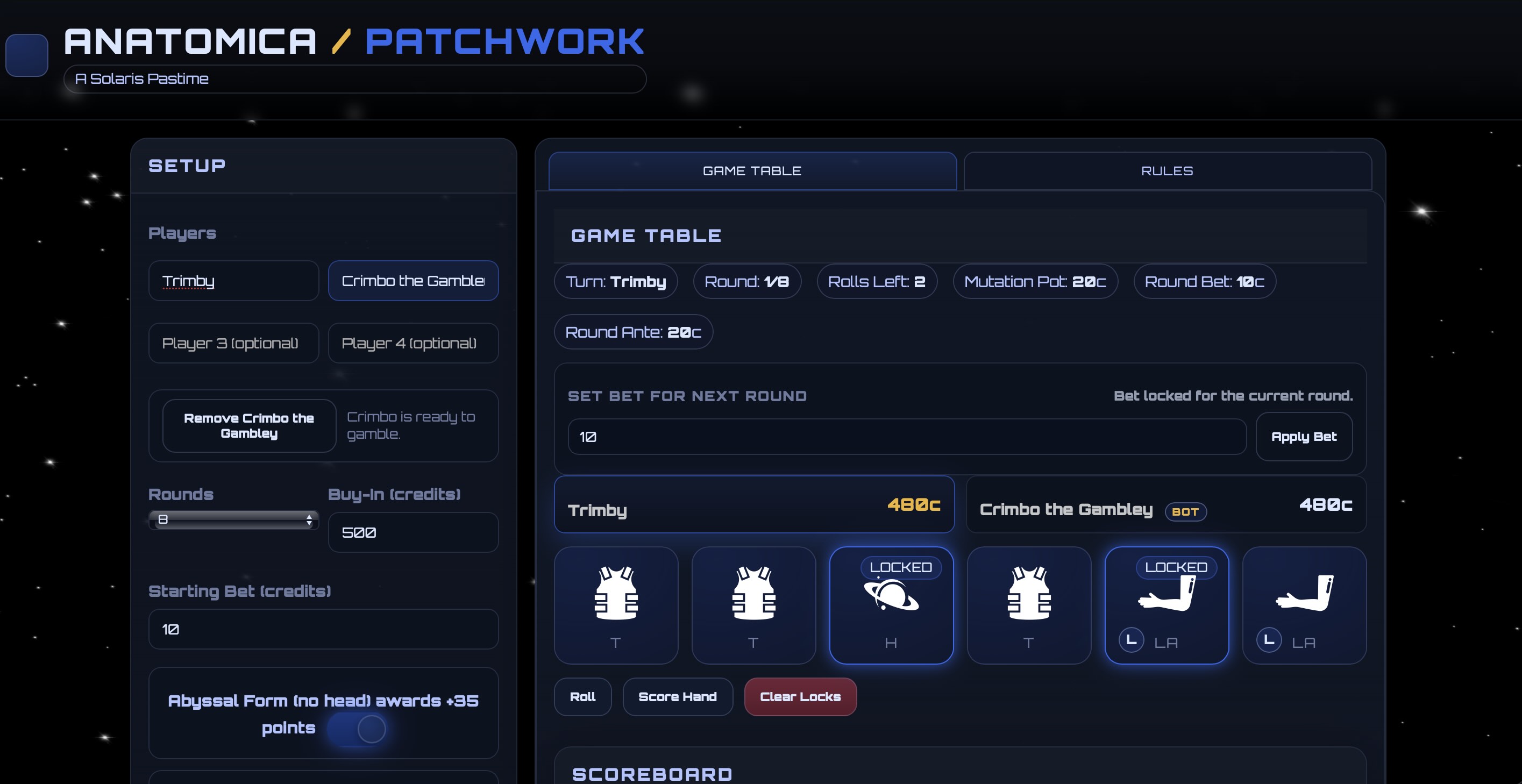
Task: Click the Rounds selector stepper arrows
Action: coord(309,519)
